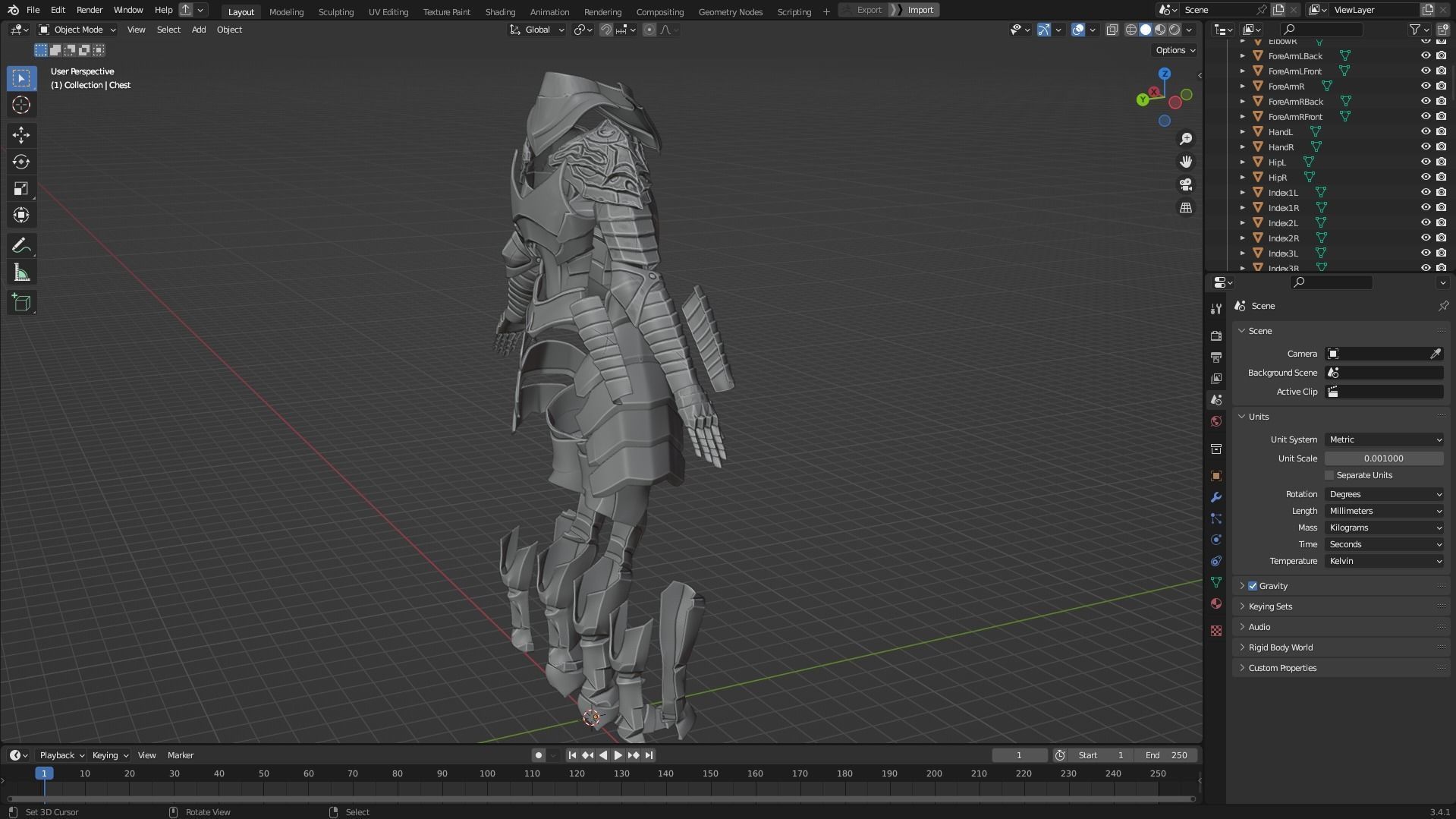Switch to the Sculpting workspace tab
This screenshot has height=819, width=1456.
[x=335, y=11]
